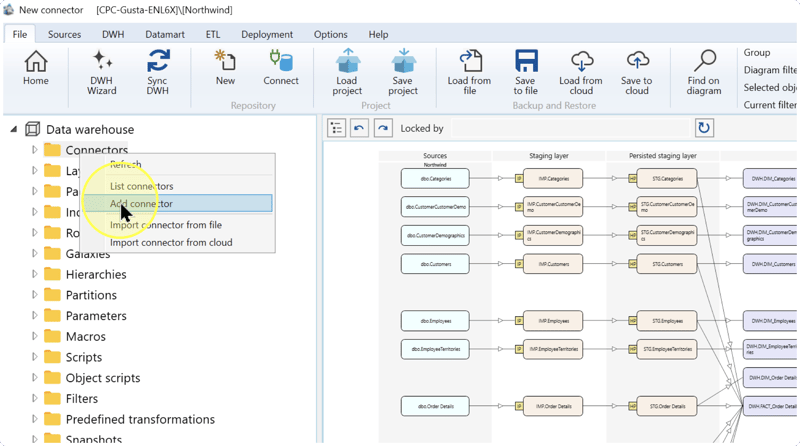Image resolution: width=800 pixels, height=446 pixels.
Task: Select the Data warehouse cube icon
Action: point(32,129)
